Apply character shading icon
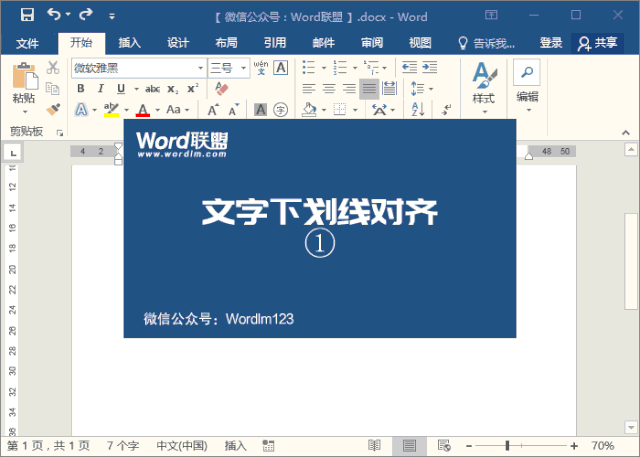Image resolution: width=640 pixels, height=457 pixels. [x=260, y=109]
